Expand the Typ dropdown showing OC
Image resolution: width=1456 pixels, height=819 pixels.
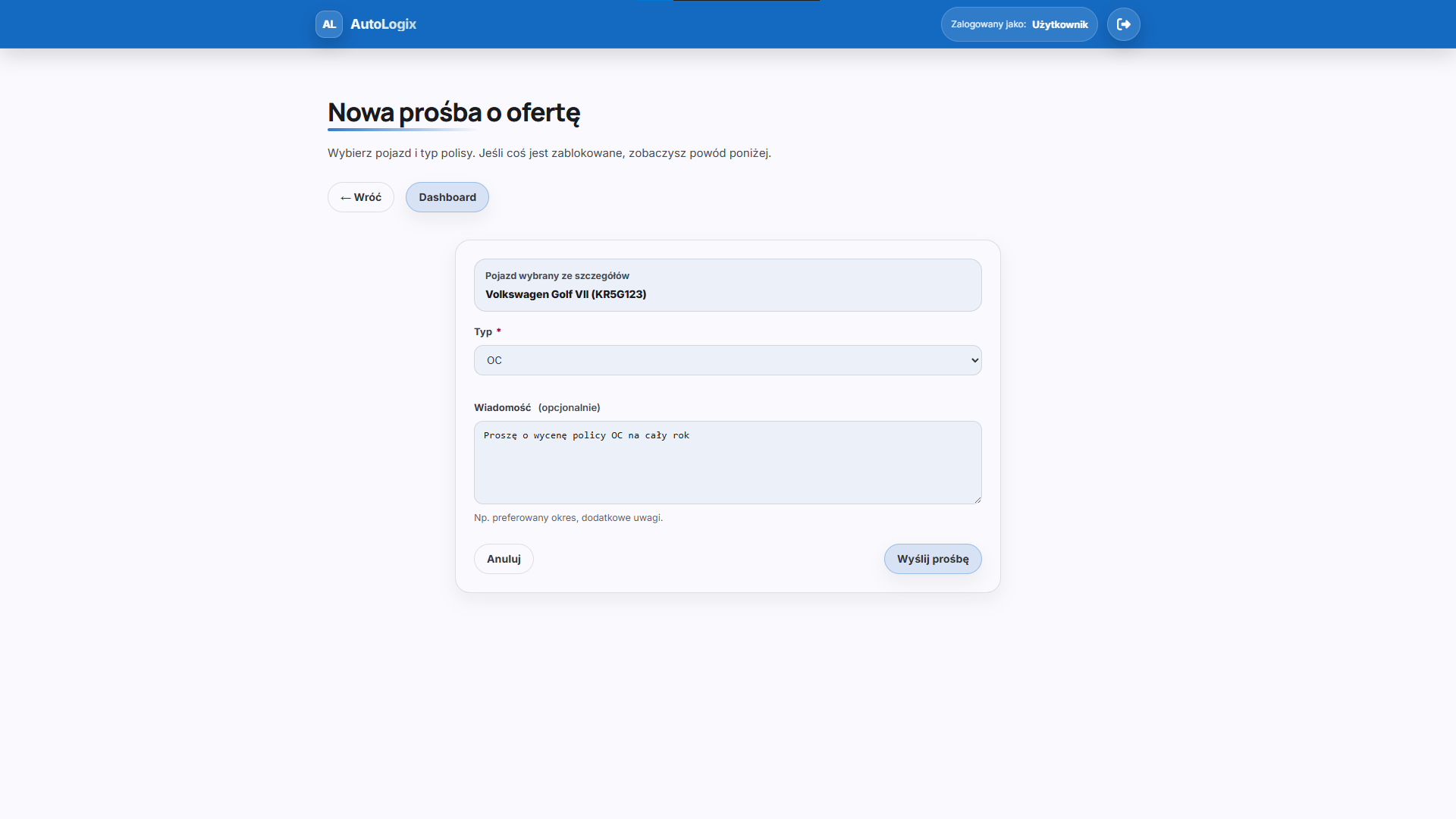tap(728, 360)
